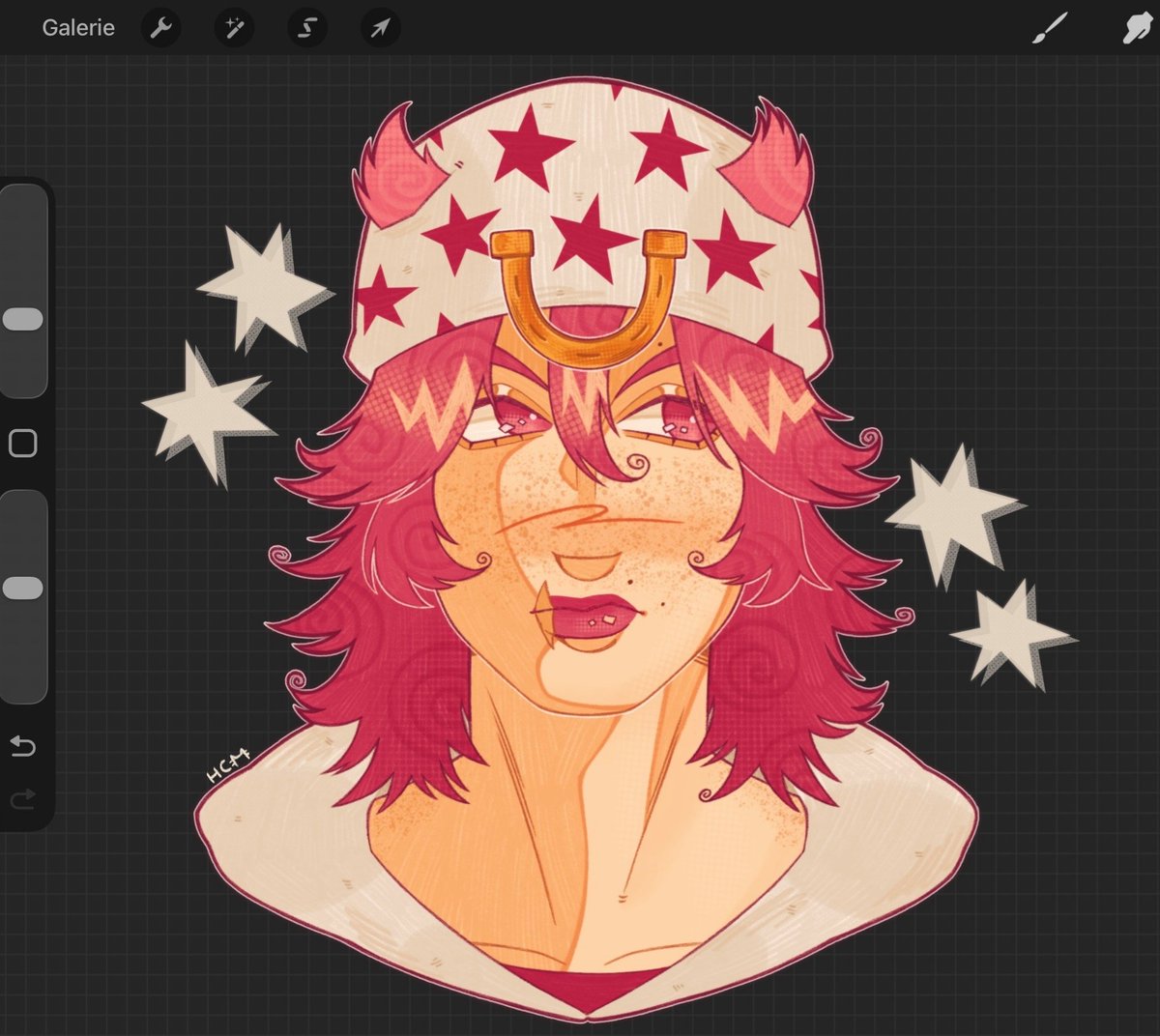This screenshot has height=1036, width=1160.
Task: Open the Actions wrench menu
Action: pos(160,28)
